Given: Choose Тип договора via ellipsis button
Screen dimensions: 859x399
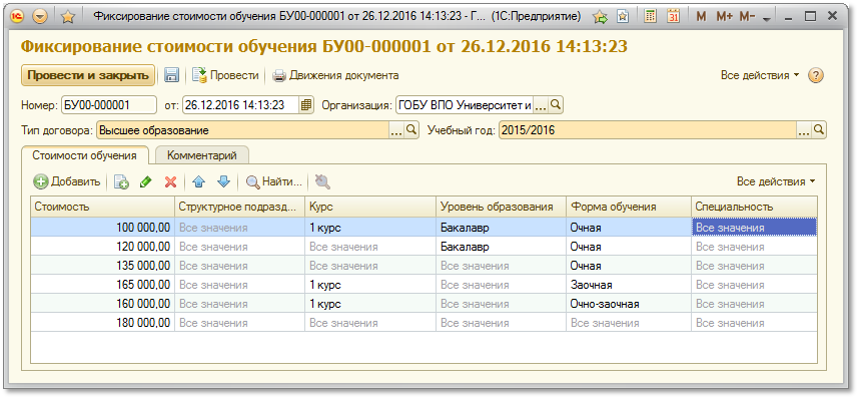Looking at the screenshot, I should coord(397,131).
